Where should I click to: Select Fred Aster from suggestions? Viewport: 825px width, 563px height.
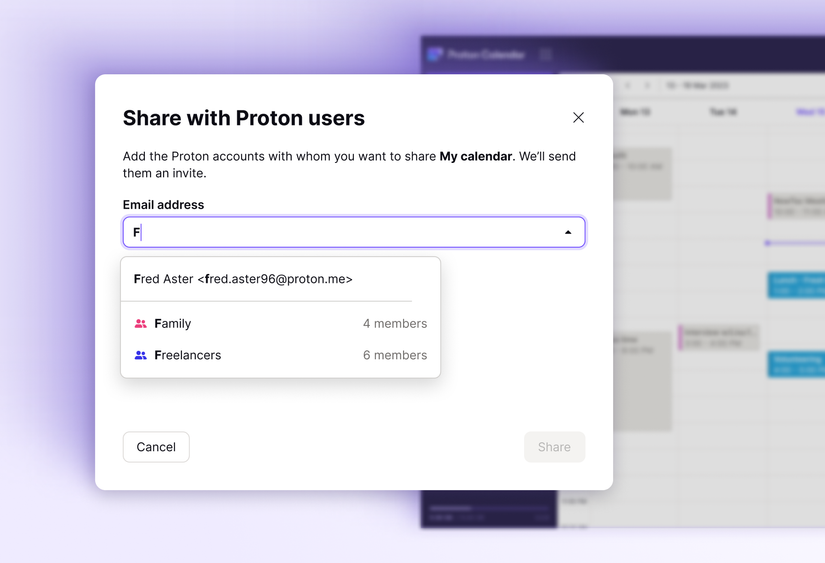[x=243, y=279]
